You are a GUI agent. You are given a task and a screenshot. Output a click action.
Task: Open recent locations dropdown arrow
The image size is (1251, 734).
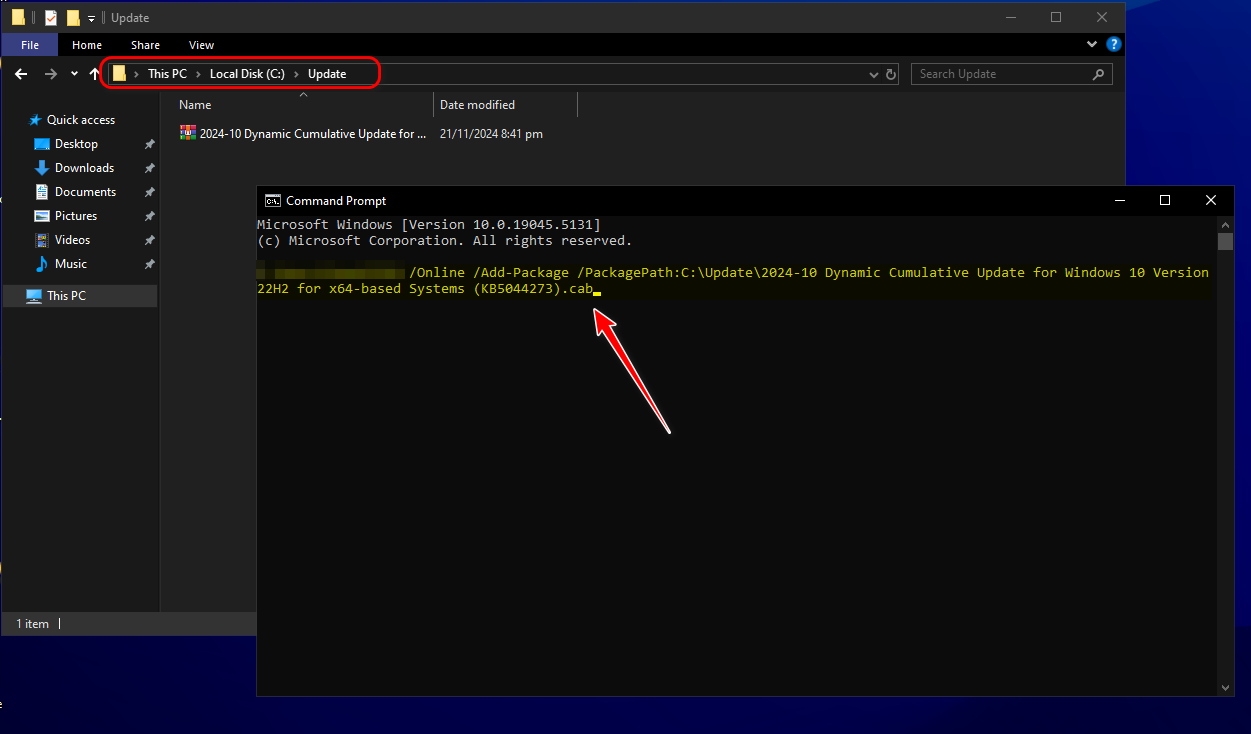[x=74, y=74]
